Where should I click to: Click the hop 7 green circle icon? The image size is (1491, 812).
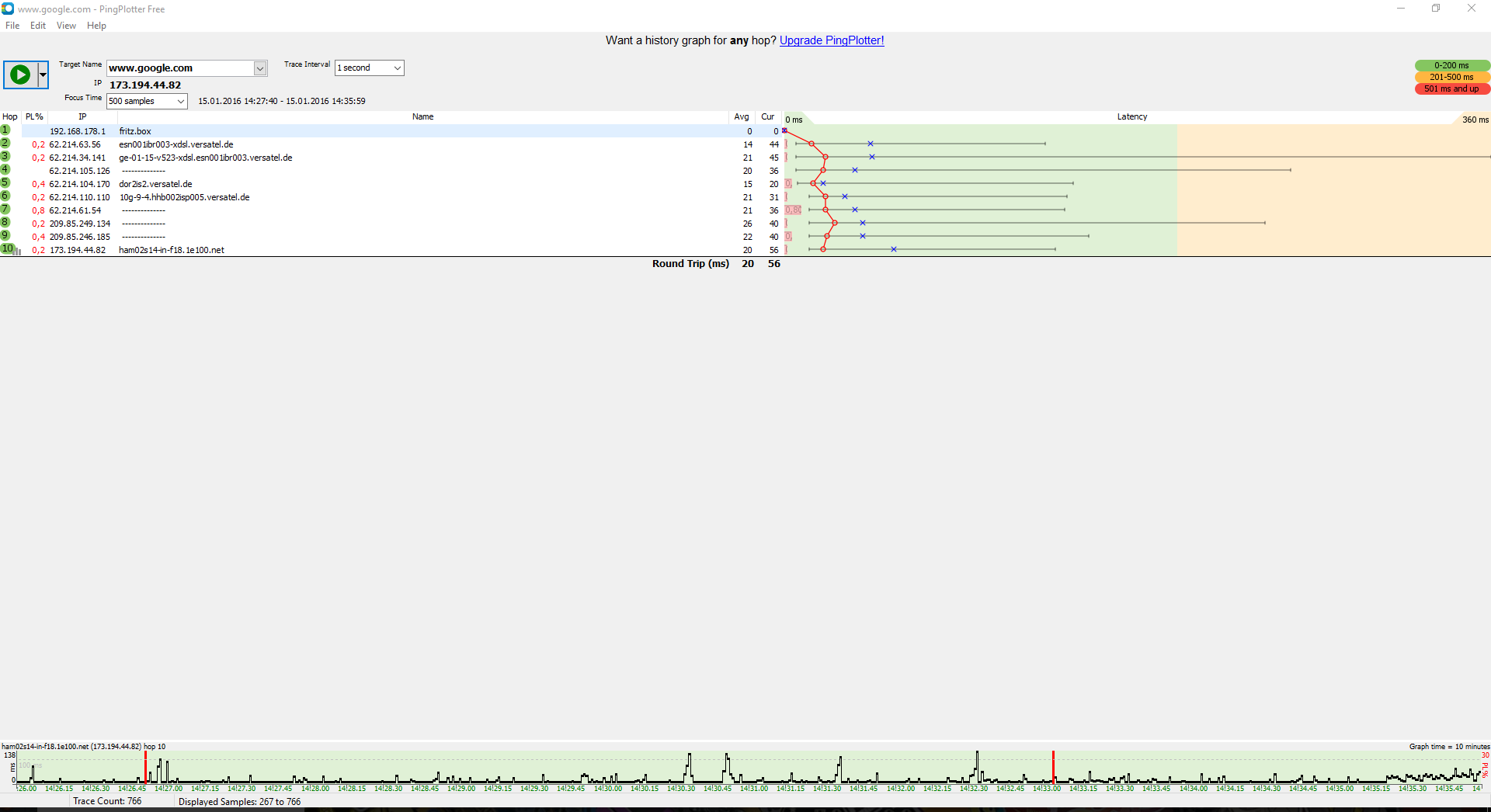click(x=5, y=209)
